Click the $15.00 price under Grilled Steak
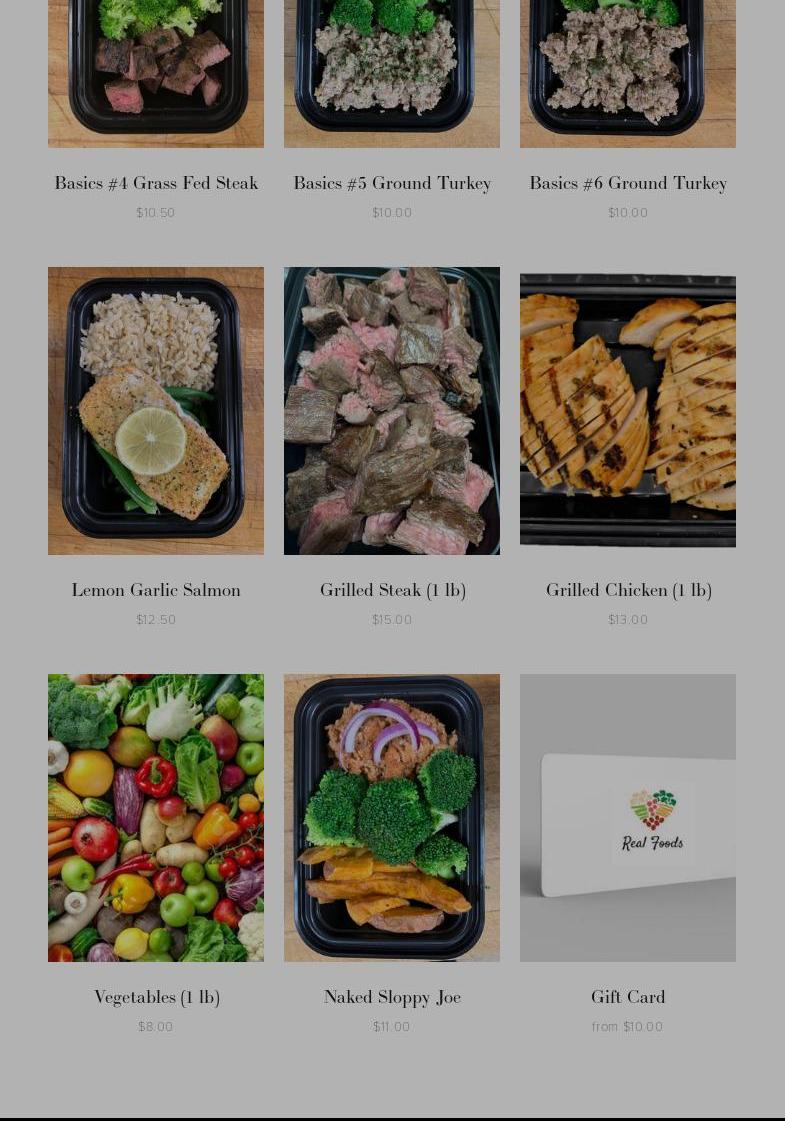 pos(392,620)
